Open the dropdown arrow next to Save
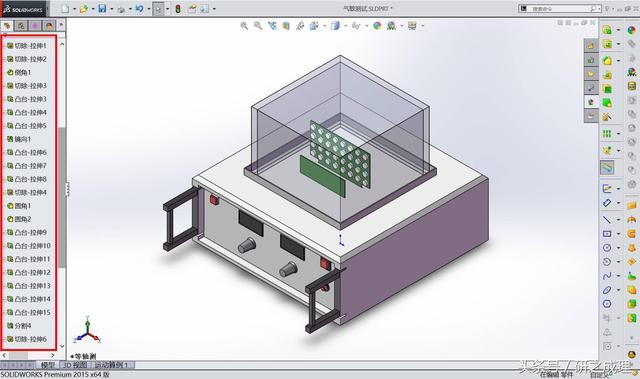Image resolution: width=640 pixels, height=379 pixels. 111,9
